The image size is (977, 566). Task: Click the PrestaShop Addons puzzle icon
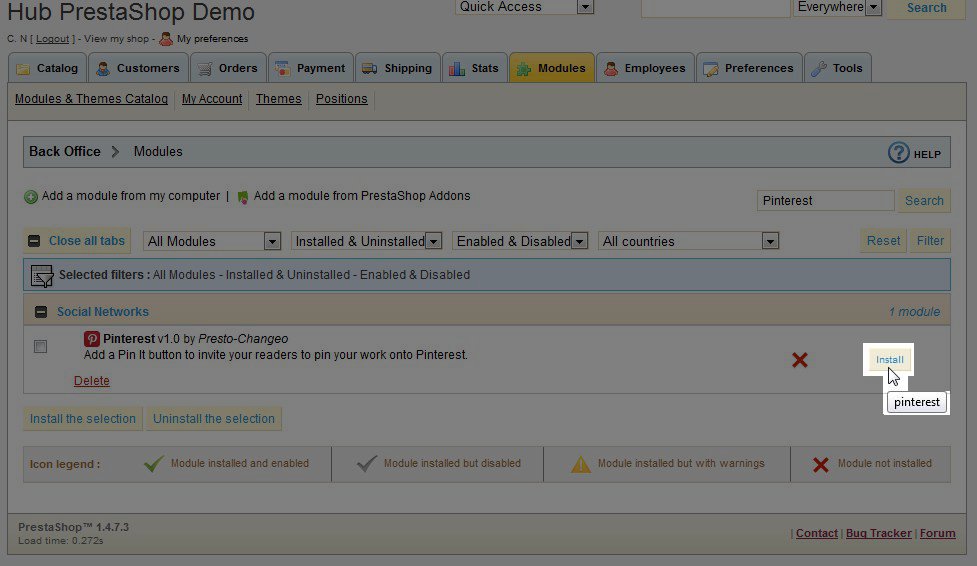click(242, 197)
